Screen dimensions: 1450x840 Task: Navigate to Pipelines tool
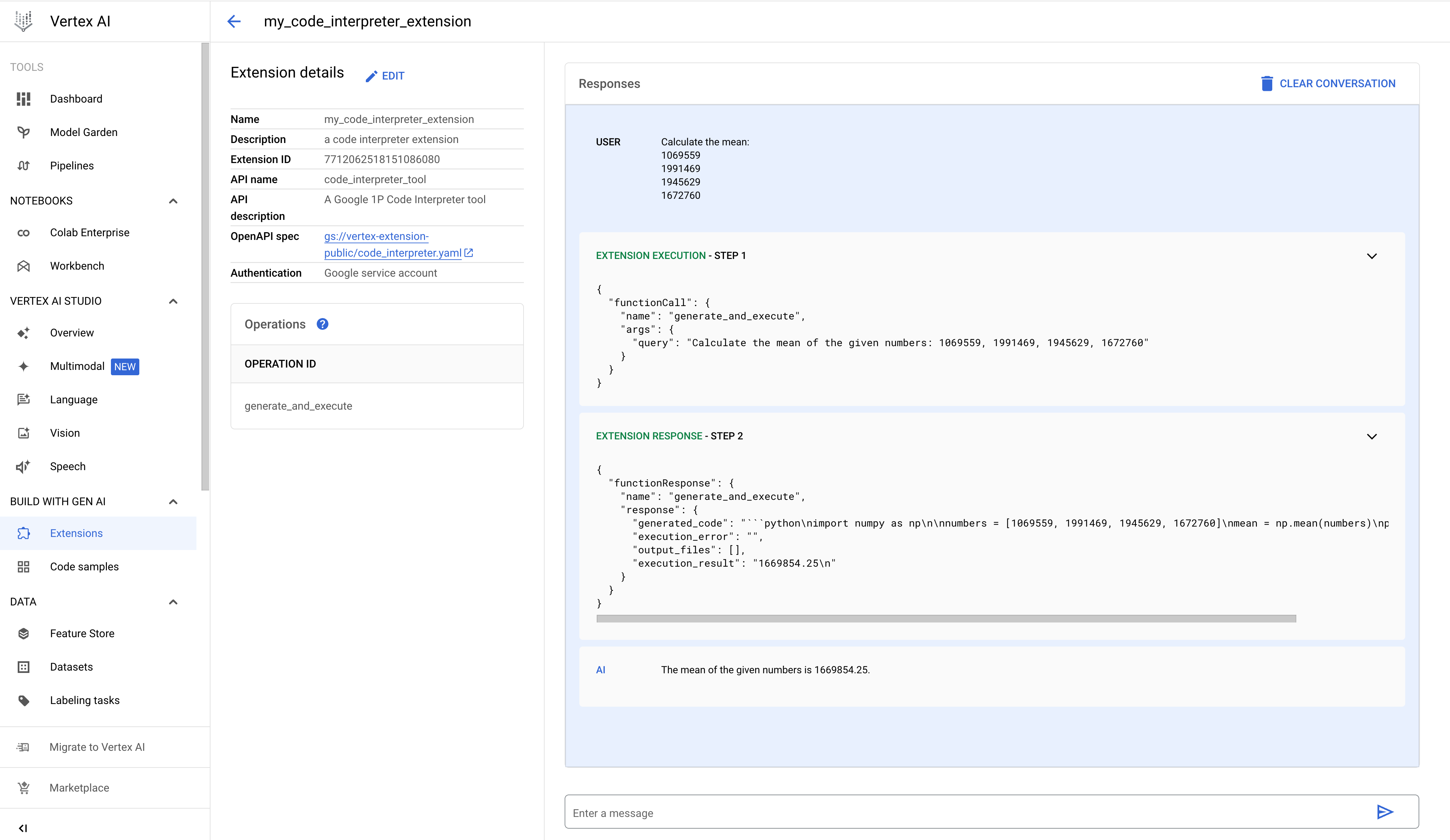tap(71, 165)
